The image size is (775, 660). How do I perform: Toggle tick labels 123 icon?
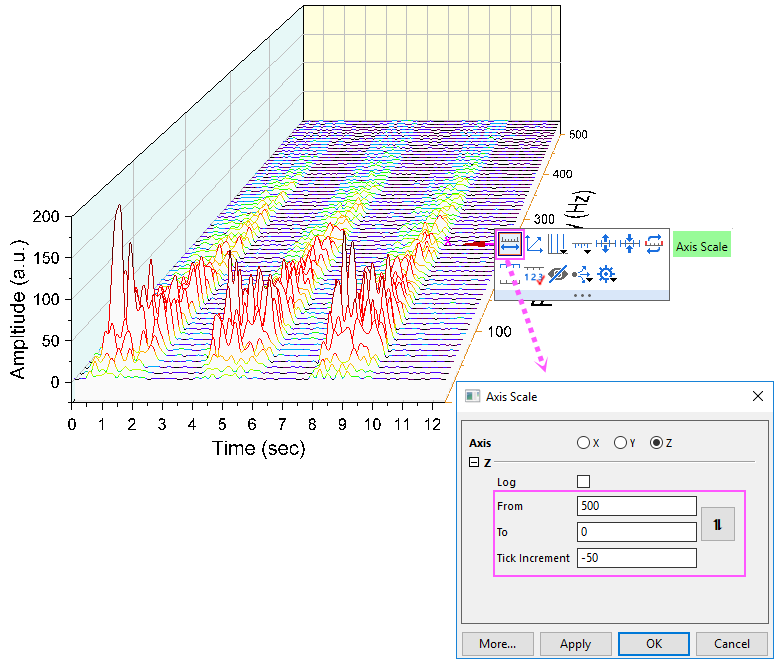click(x=534, y=275)
